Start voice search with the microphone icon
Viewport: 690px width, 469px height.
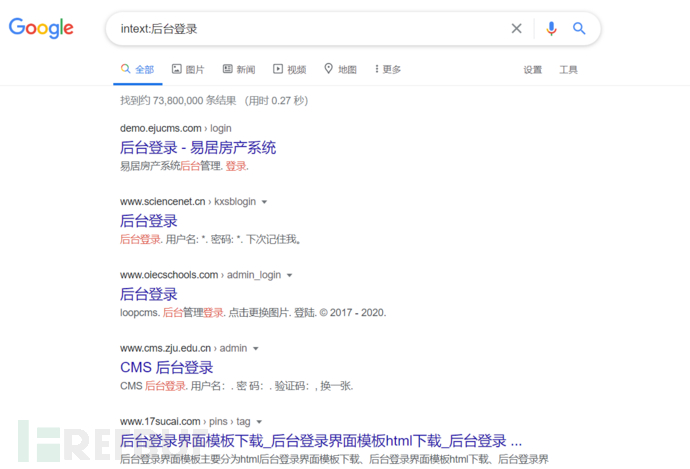coord(551,29)
